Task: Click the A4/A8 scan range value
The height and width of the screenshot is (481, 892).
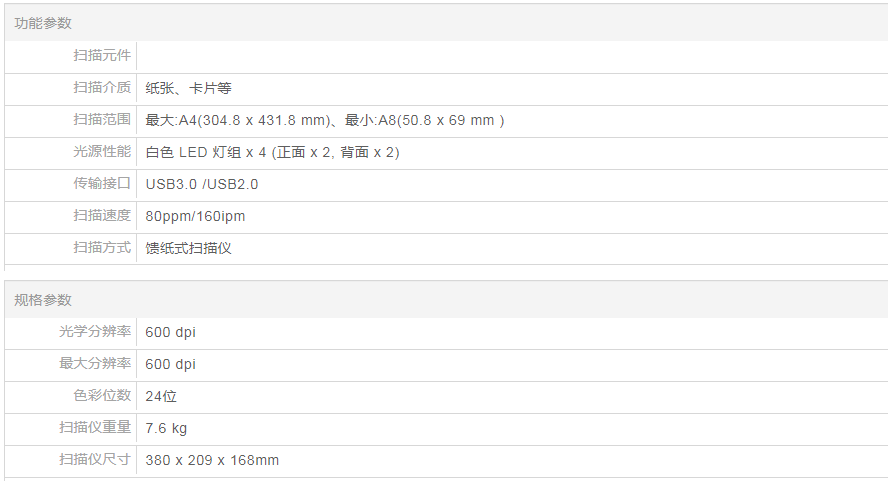Action: coord(324,120)
